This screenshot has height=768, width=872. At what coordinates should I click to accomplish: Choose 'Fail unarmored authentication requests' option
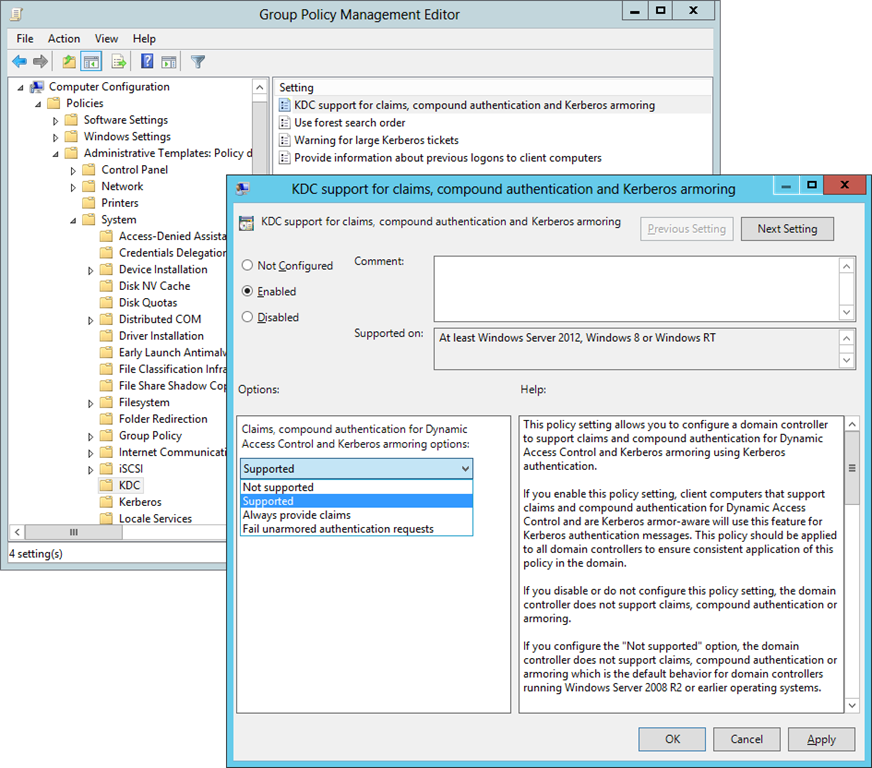tap(337, 529)
